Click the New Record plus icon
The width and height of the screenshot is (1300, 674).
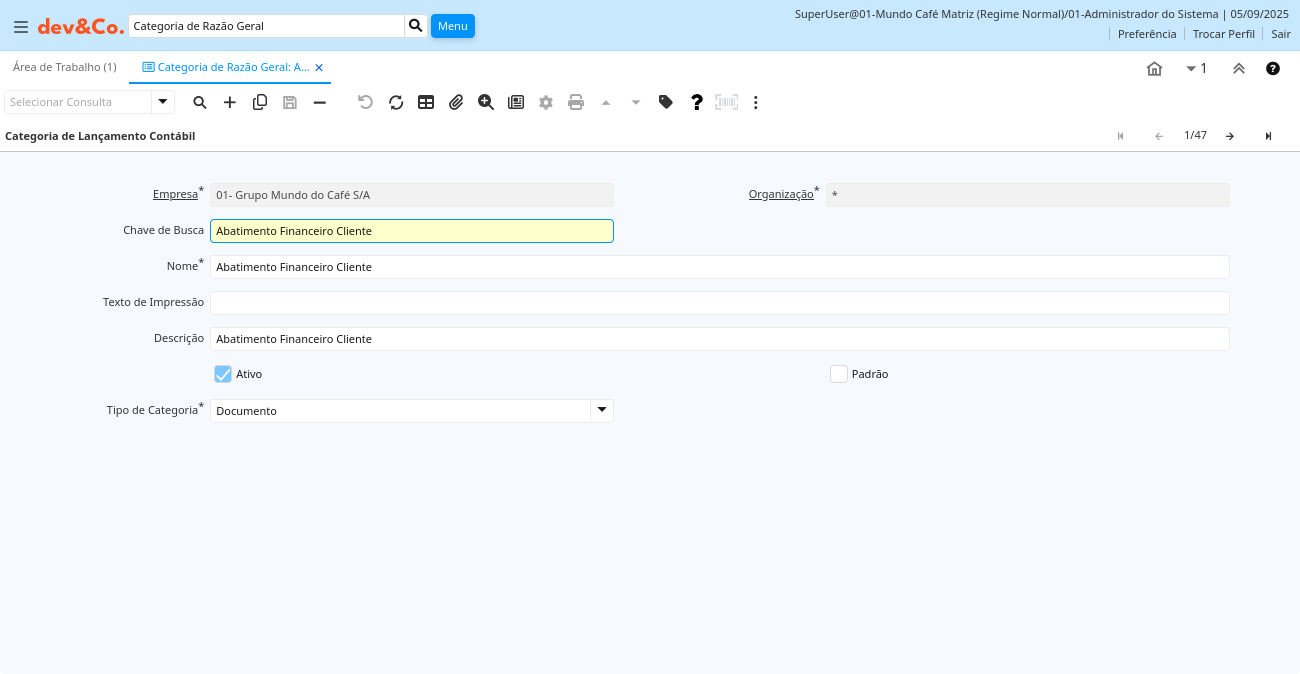230,102
